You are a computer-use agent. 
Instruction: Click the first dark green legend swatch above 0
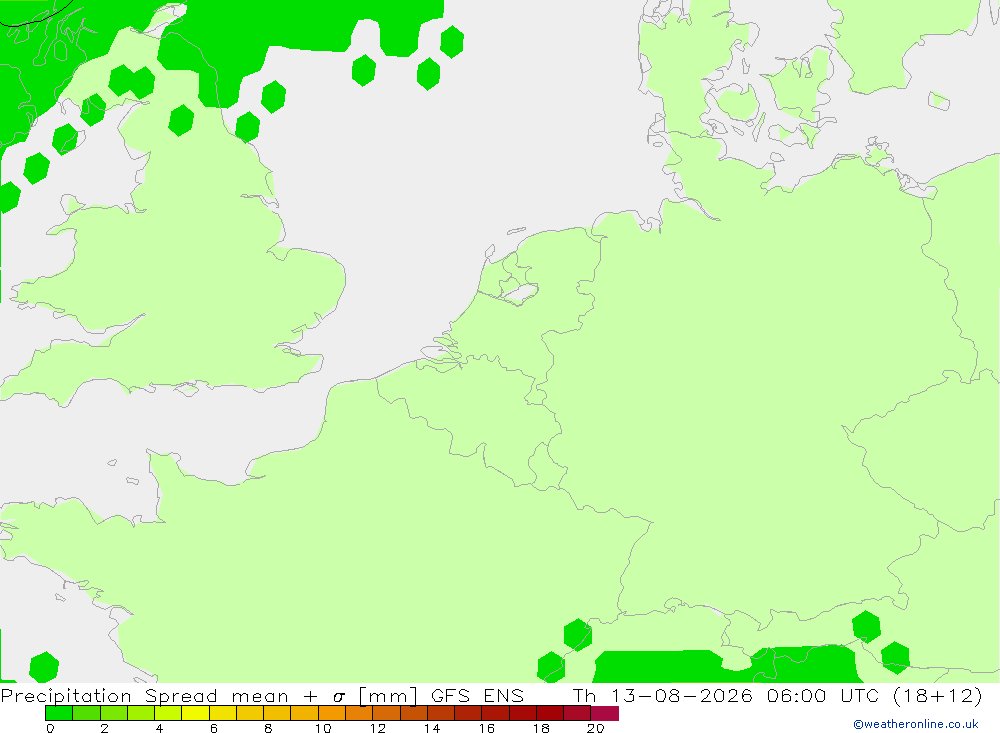(59, 713)
